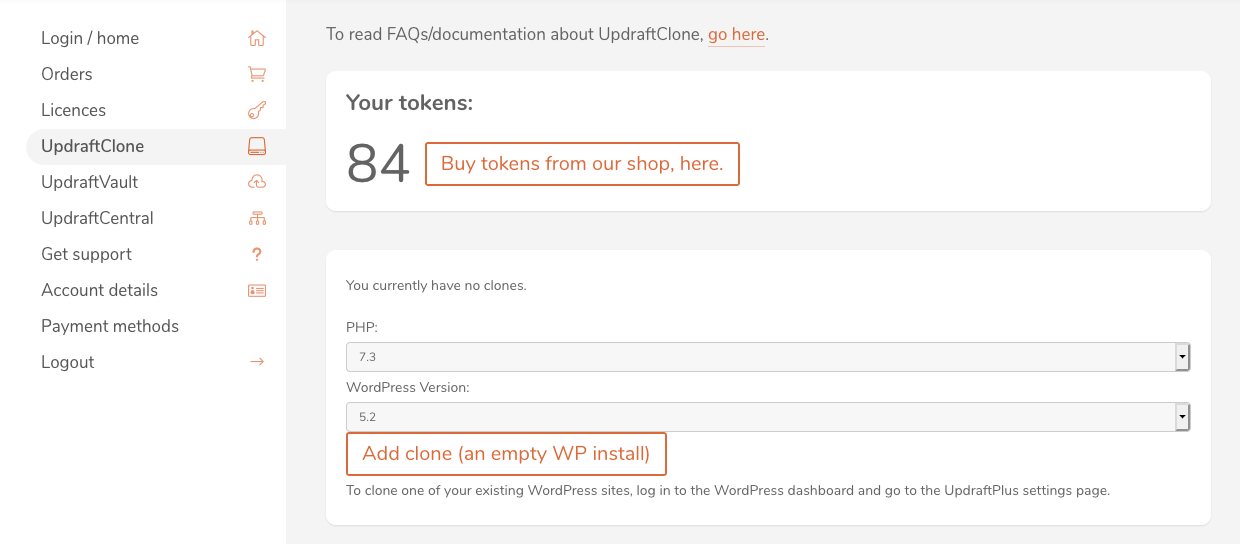Screen dimensions: 1240x544
Task: Click the ID card icon for Account details
Action: click(x=257, y=290)
